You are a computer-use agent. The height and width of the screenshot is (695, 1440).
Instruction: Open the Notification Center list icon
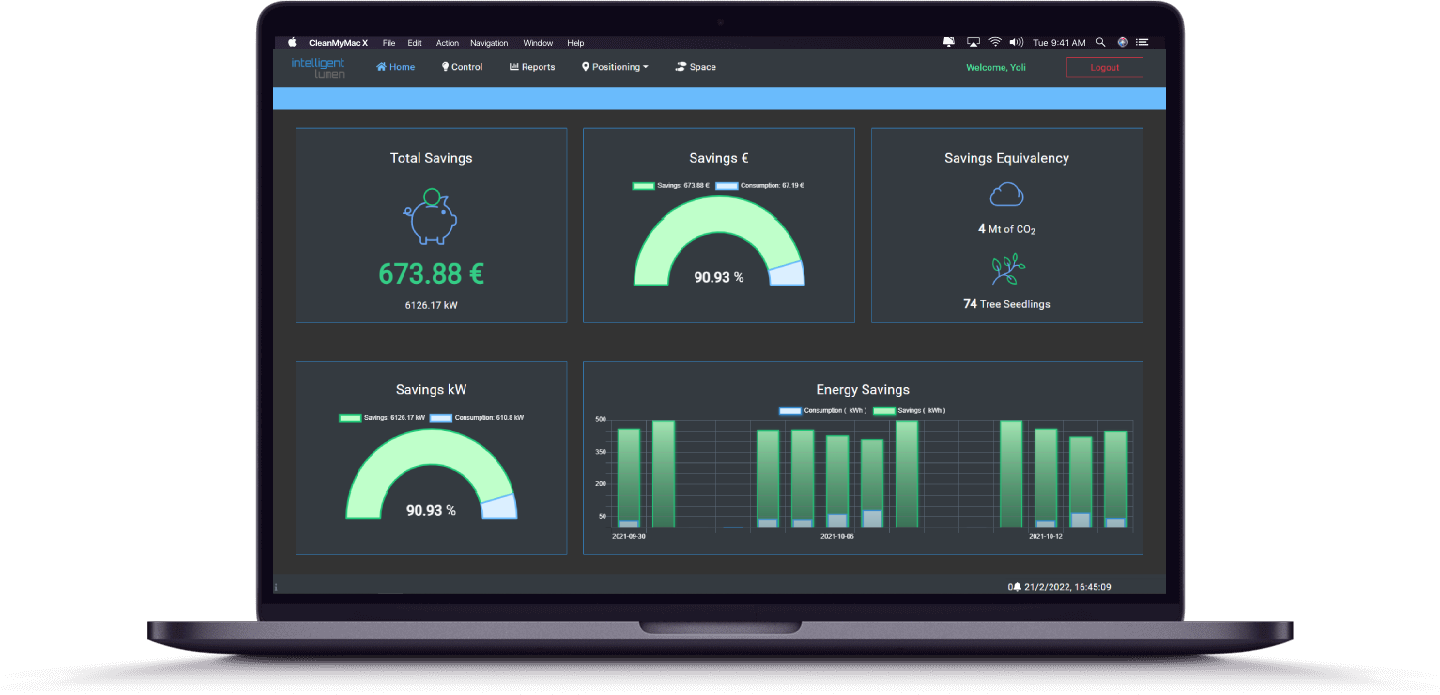coord(1143,43)
